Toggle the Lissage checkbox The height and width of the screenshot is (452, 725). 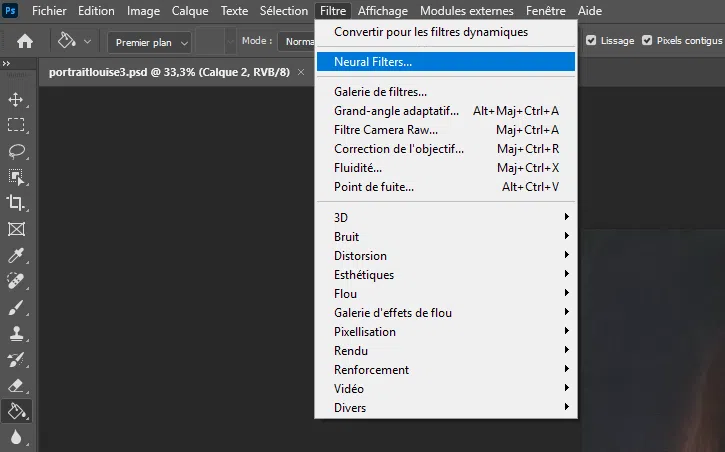[591, 41]
